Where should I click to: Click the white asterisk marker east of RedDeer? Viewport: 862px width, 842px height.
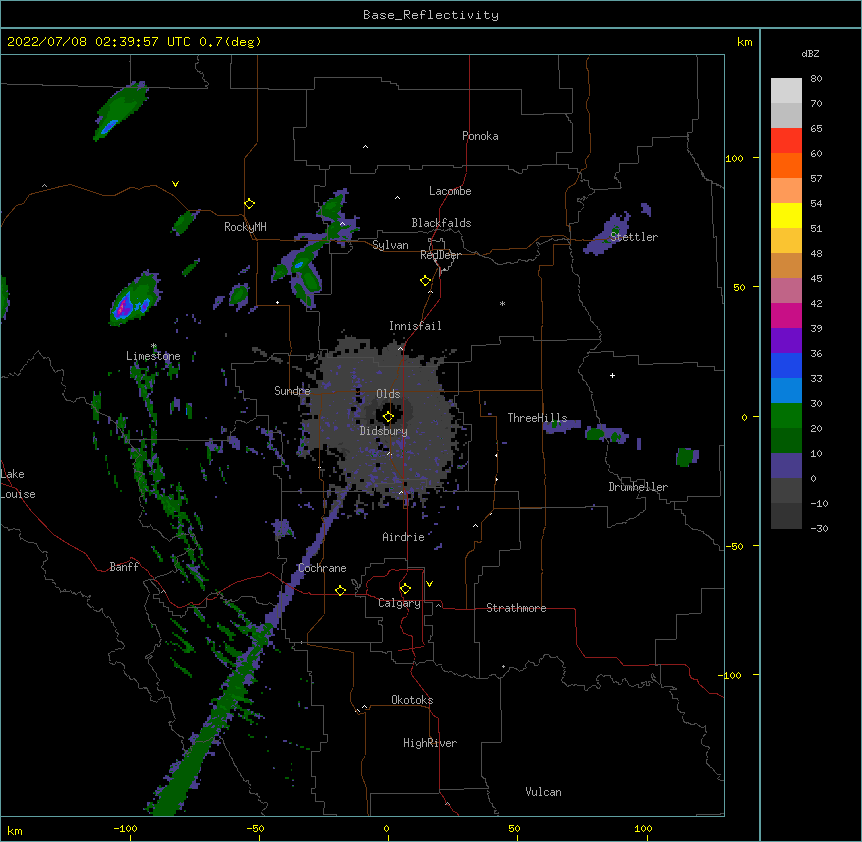[x=502, y=303]
